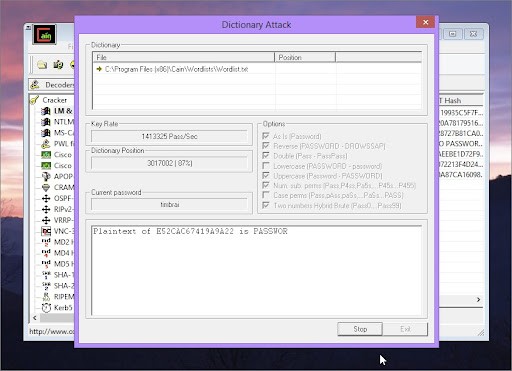Select the Decoders tab in Cain window
The width and height of the screenshot is (512, 371).
(52, 85)
